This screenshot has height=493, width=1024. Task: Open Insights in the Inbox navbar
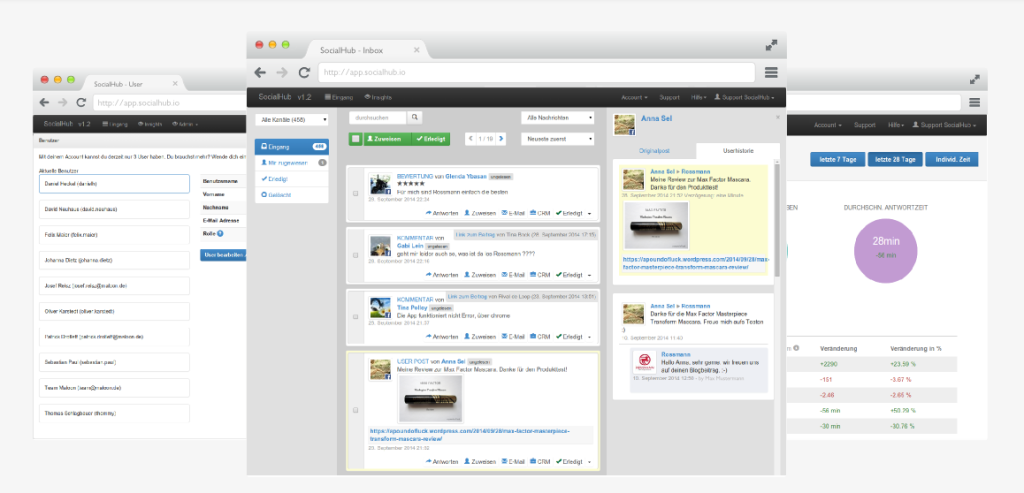tap(378, 97)
